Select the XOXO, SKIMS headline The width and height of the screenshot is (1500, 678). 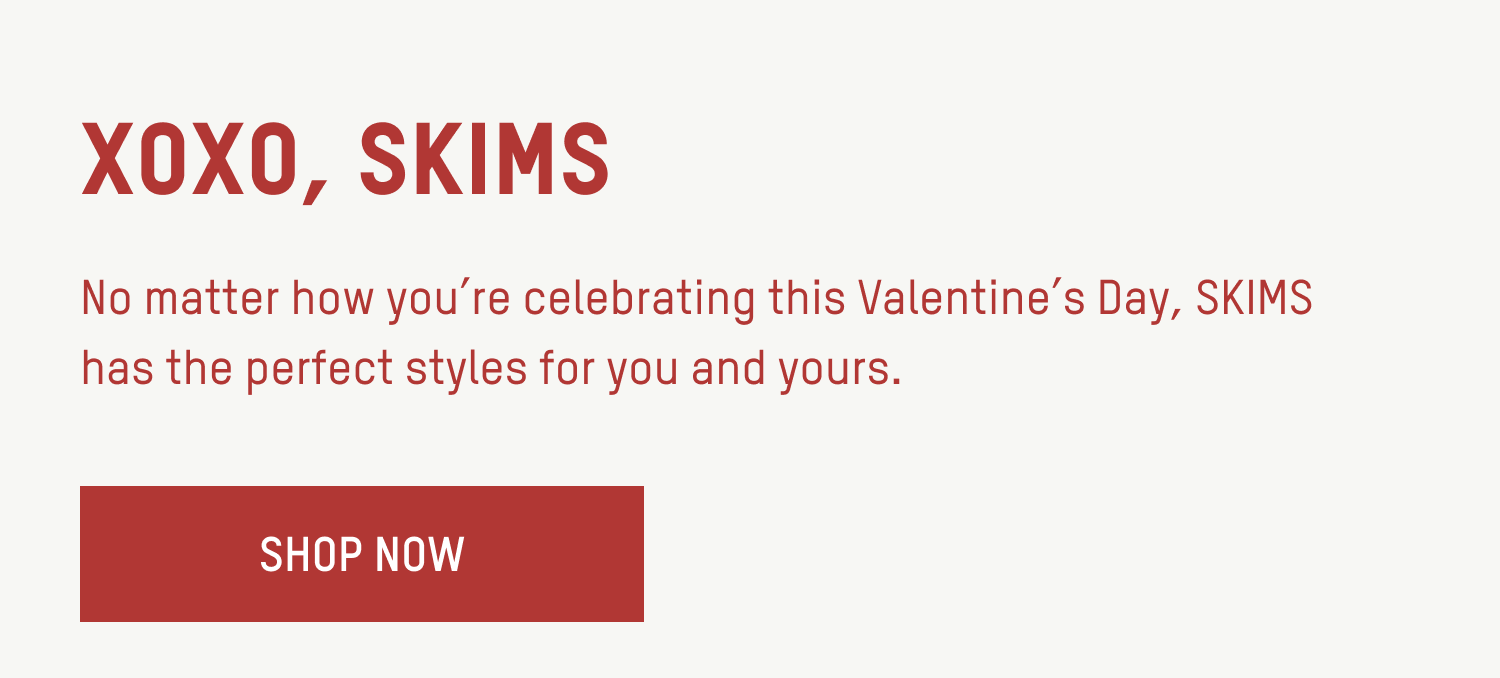click(346, 161)
